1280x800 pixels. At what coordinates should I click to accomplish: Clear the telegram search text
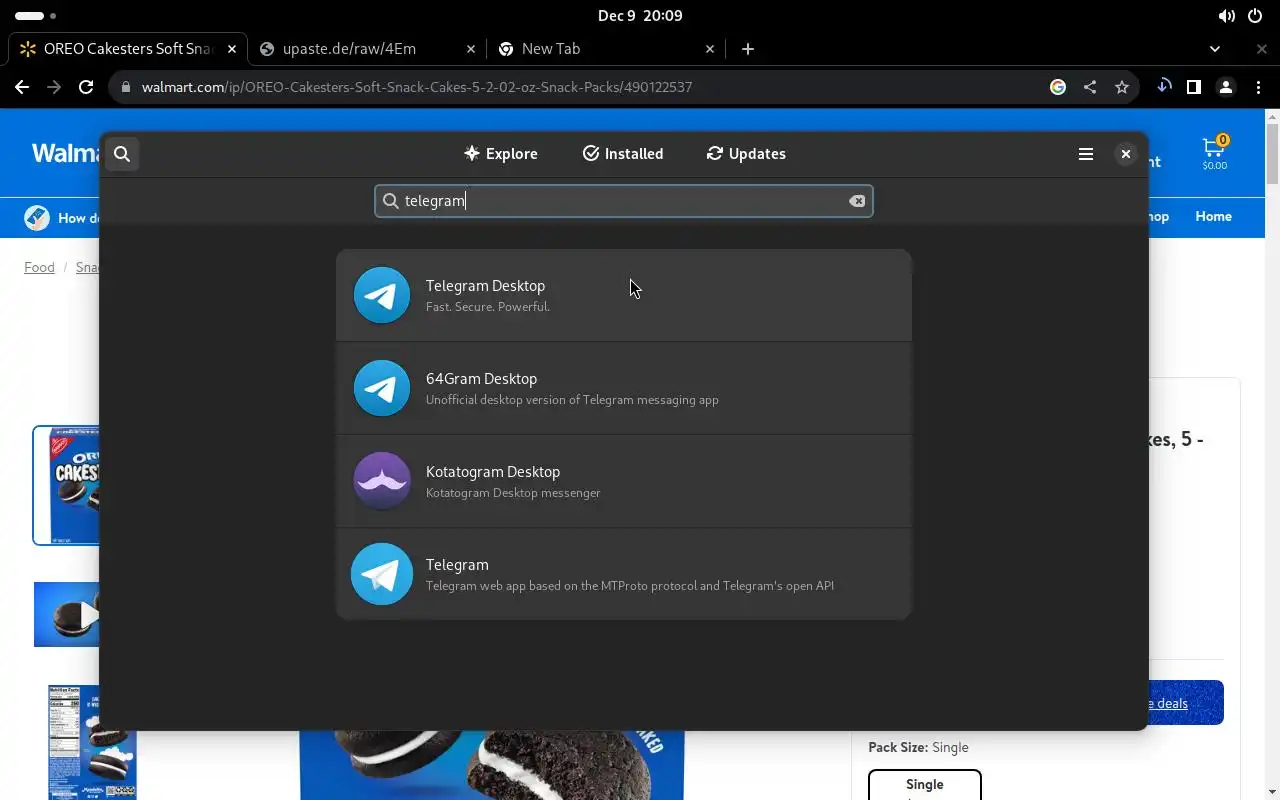coord(857,201)
